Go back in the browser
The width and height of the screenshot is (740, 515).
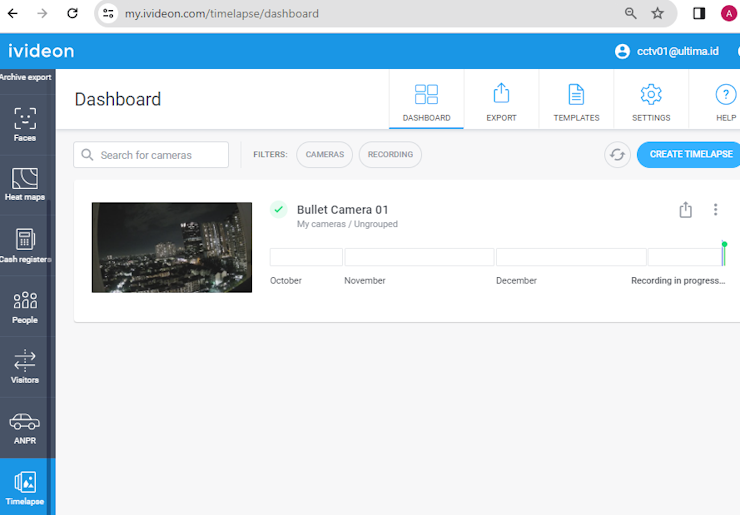[13, 13]
